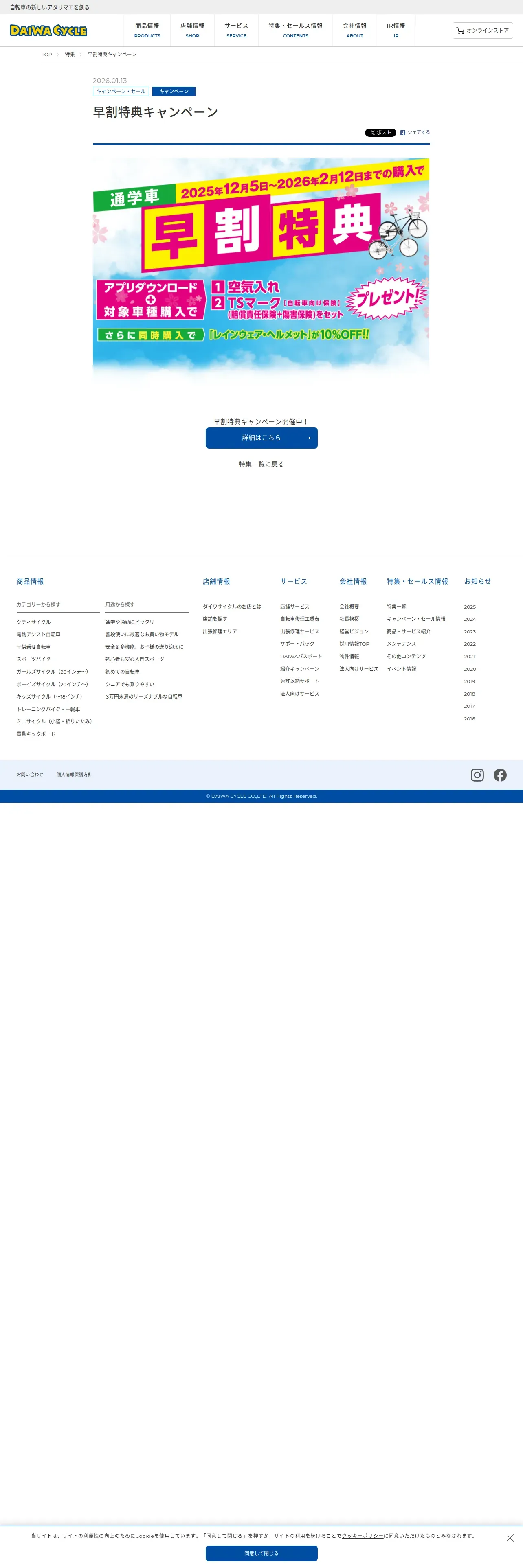
Task: Open the オンラインストア cart button
Action: 482,31
